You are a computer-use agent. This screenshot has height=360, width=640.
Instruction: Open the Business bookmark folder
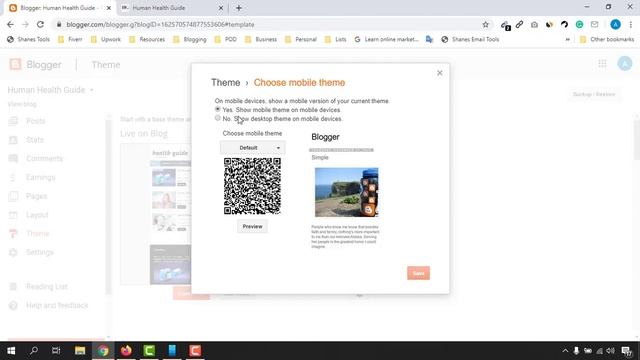(261, 39)
